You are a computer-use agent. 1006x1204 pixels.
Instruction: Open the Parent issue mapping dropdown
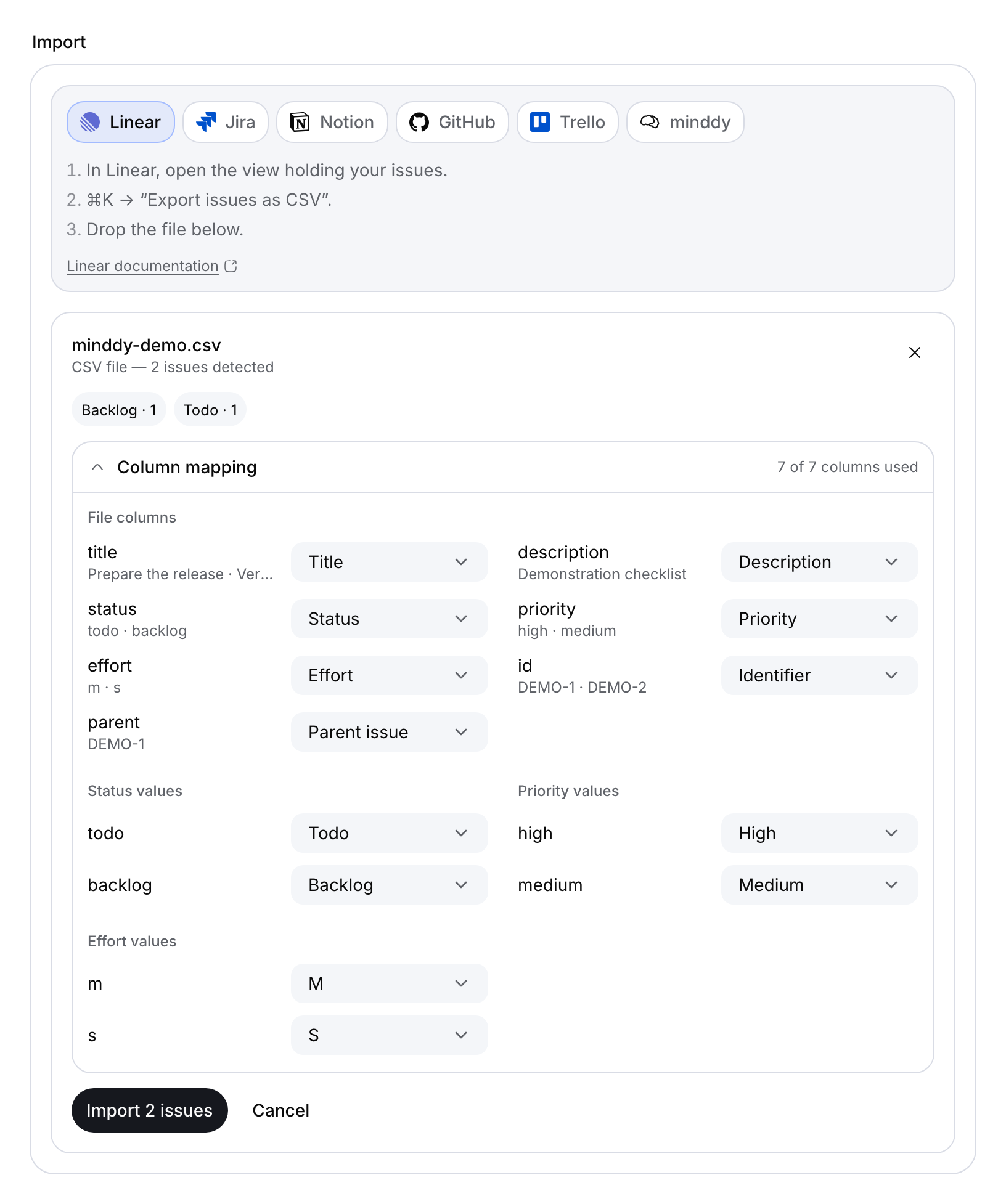click(x=390, y=732)
